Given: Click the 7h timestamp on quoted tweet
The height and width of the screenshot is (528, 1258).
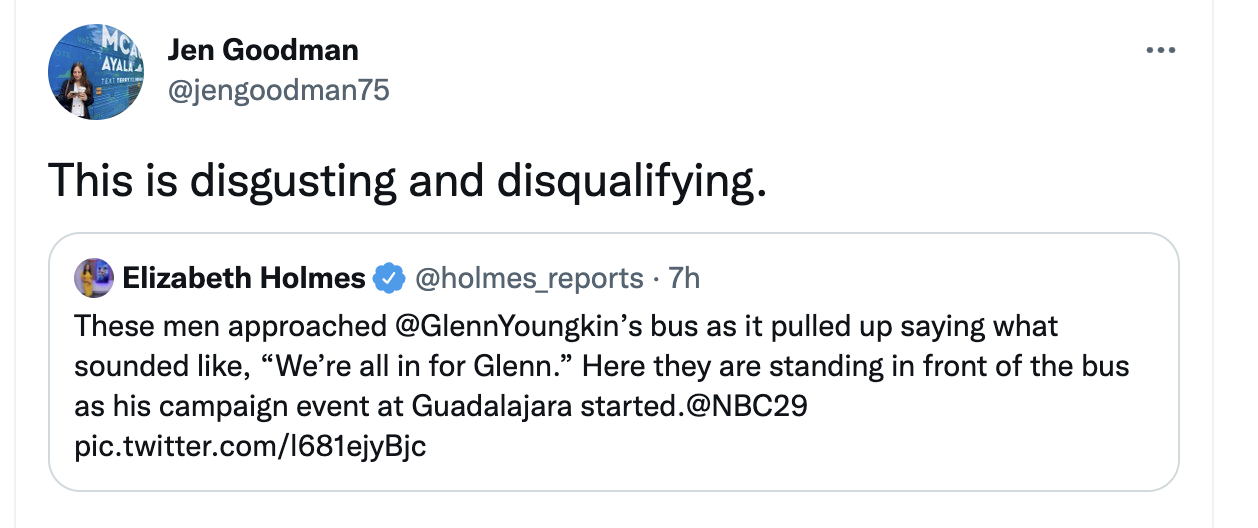Looking at the screenshot, I should [x=684, y=278].
